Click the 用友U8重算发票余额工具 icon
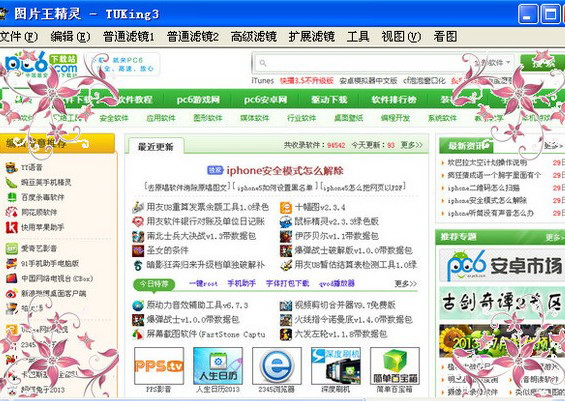This screenshot has height=401, width=565. pyautogui.click(x=138, y=207)
